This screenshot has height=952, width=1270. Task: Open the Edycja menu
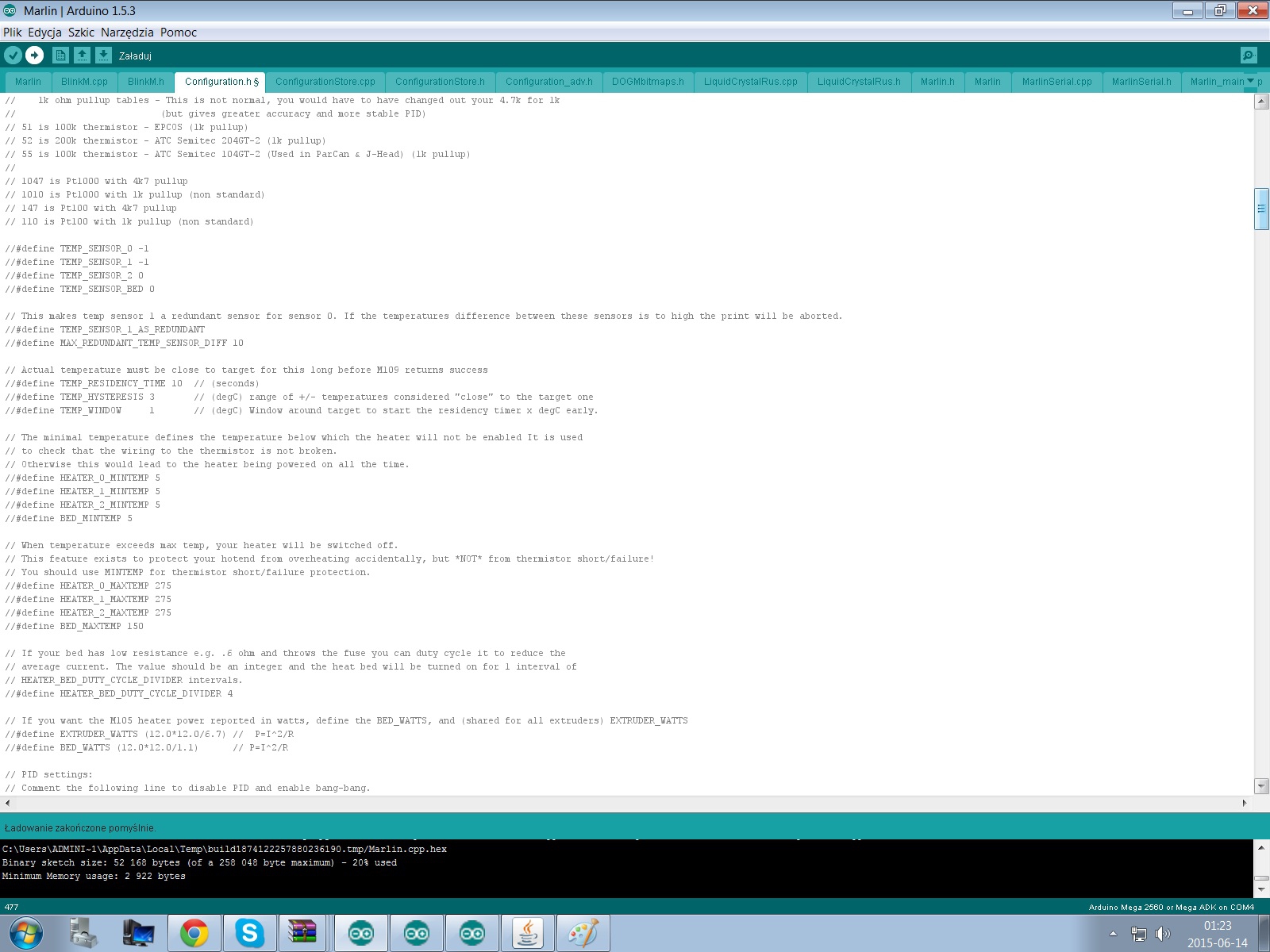[44, 33]
